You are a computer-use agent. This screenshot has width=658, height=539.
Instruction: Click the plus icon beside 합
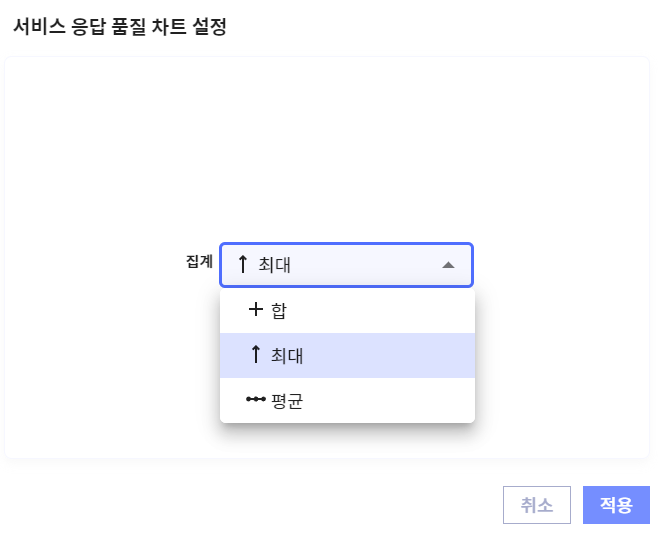pos(256,311)
